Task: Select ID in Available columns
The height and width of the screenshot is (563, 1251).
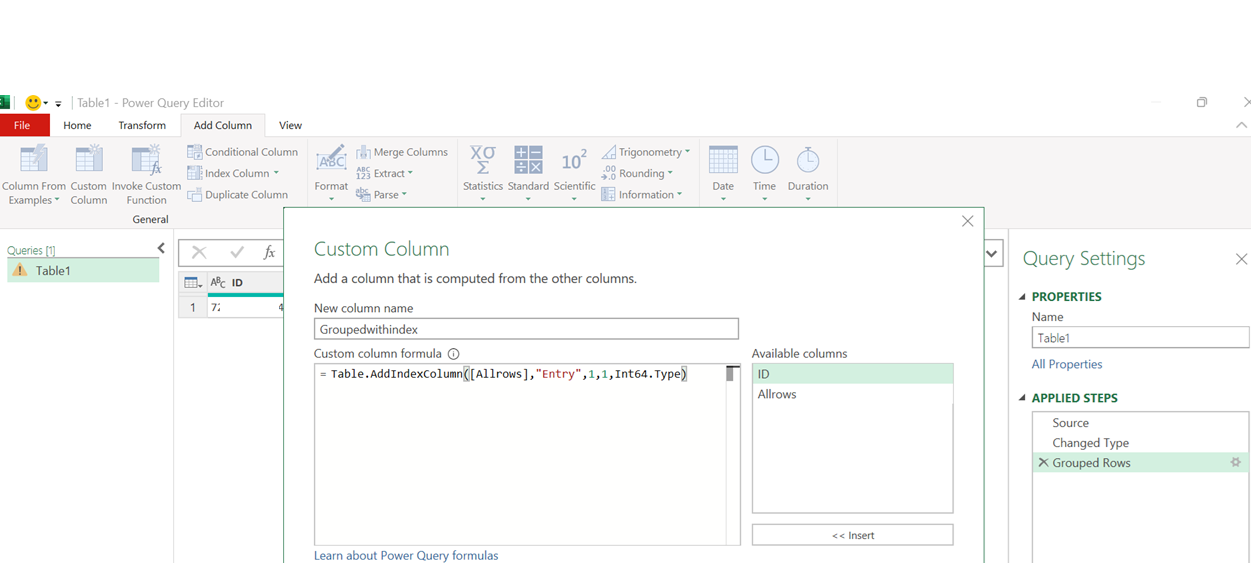Action: pyautogui.click(x=852, y=374)
